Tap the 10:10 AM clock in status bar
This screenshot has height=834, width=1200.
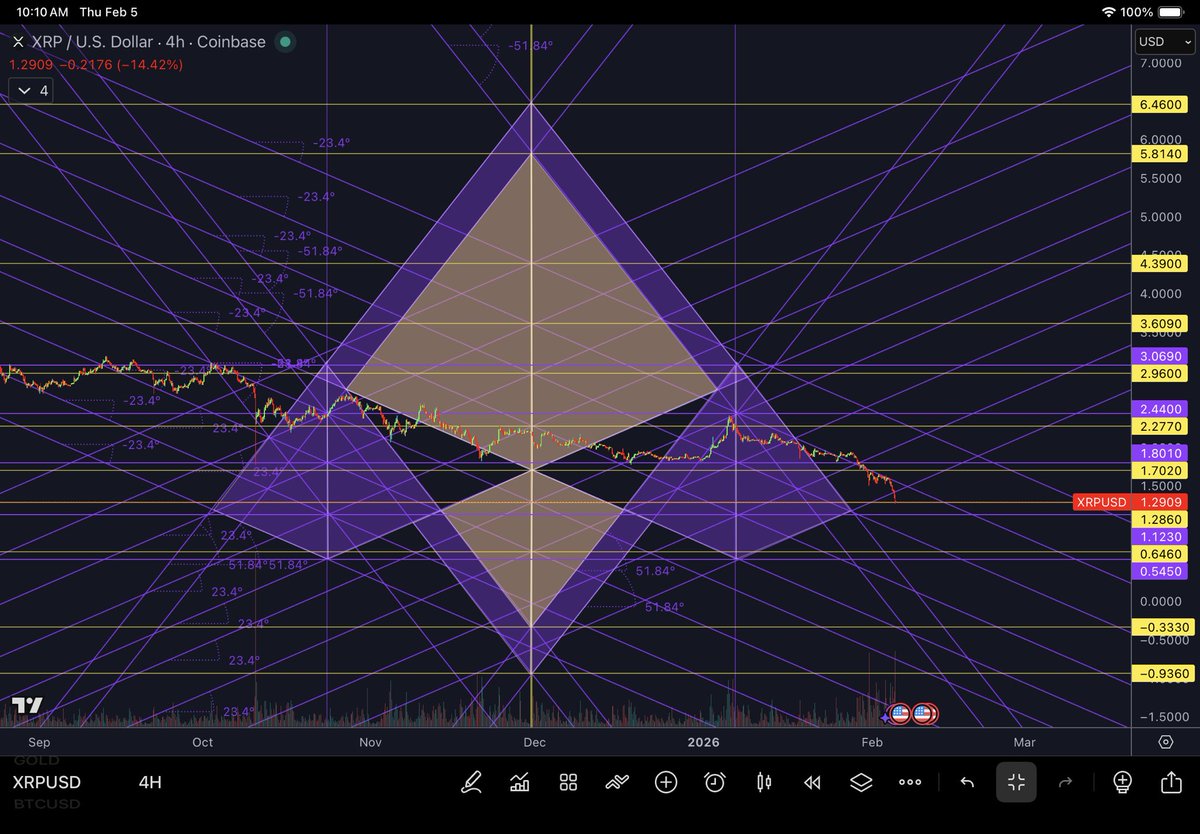[42, 12]
